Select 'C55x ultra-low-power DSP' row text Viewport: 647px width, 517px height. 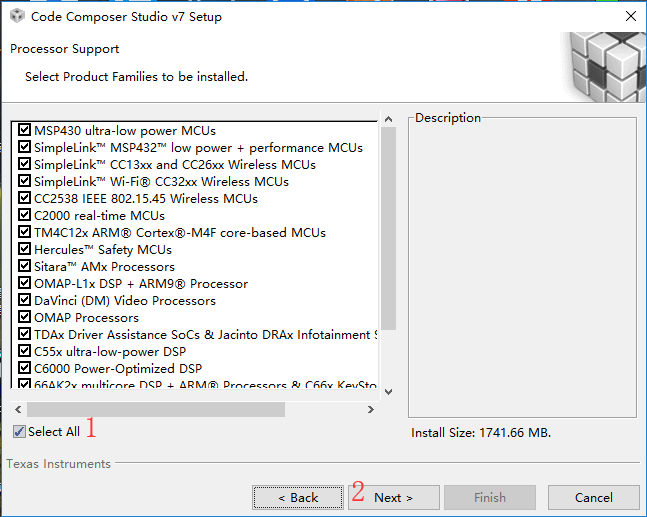click(x=110, y=352)
